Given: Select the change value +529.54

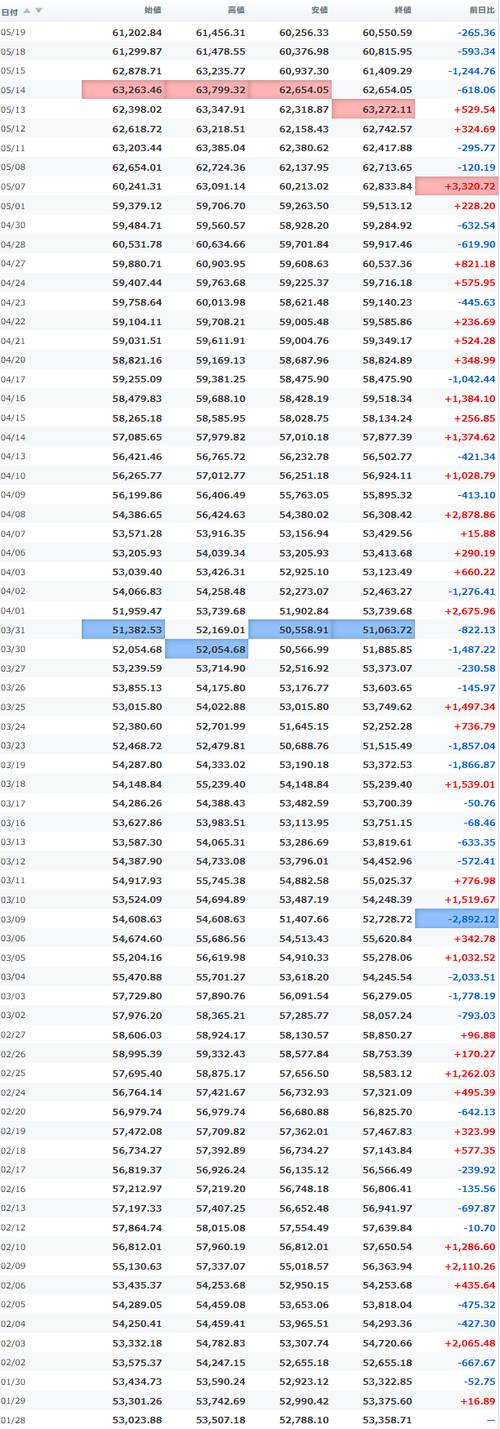Looking at the screenshot, I should 473,109.
